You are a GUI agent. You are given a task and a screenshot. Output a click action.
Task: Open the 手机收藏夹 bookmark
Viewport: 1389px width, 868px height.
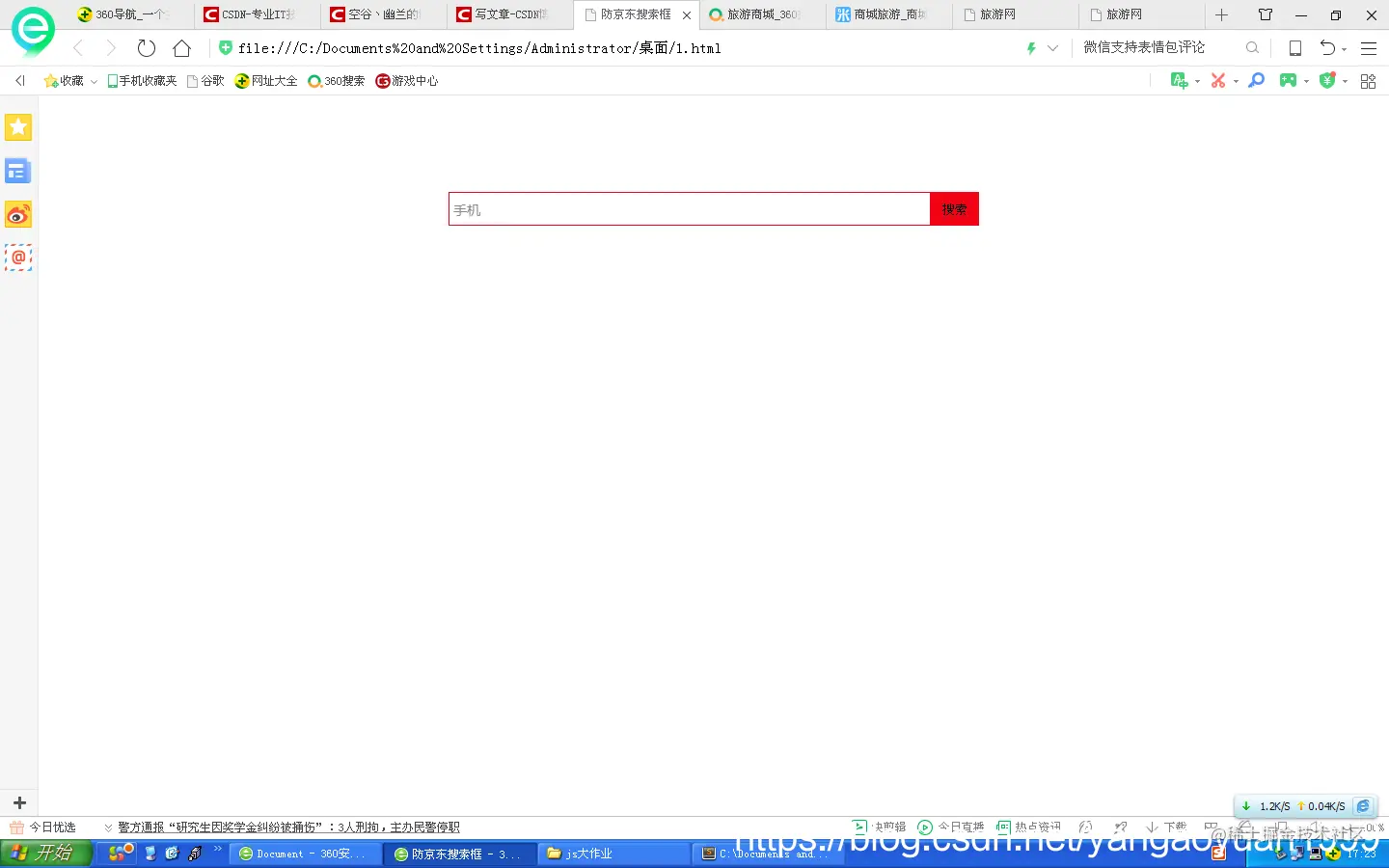pos(142,81)
